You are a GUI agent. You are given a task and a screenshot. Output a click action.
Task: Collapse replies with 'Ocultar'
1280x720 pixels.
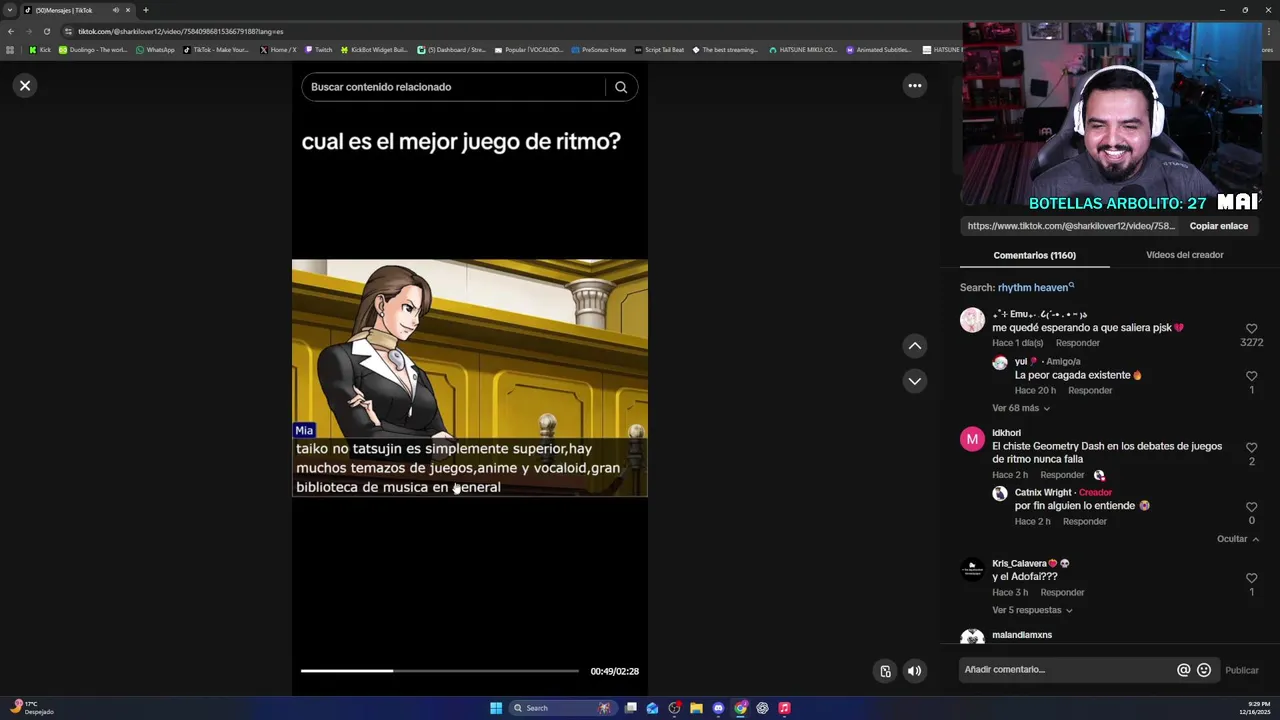[x=1237, y=539]
